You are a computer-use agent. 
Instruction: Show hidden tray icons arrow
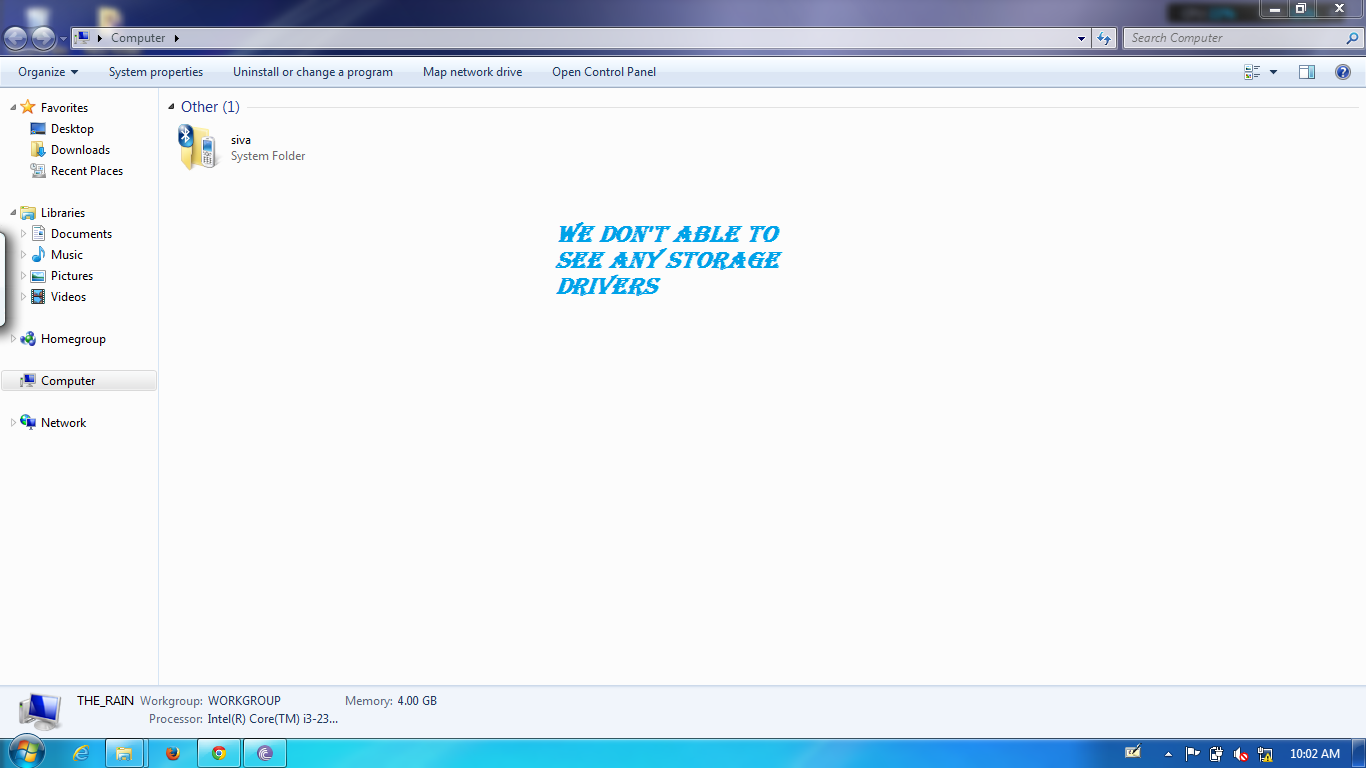point(1168,754)
